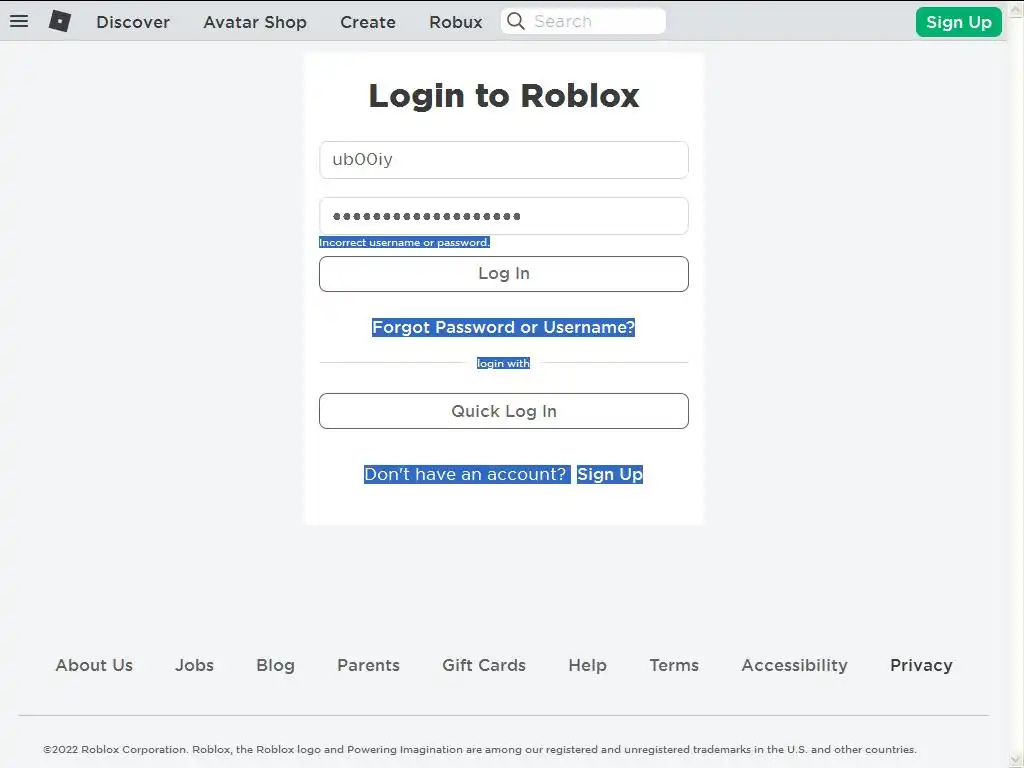Open the hamburger navigation menu
The width and height of the screenshot is (1024, 768).
pyautogui.click(x=19, y=21)
